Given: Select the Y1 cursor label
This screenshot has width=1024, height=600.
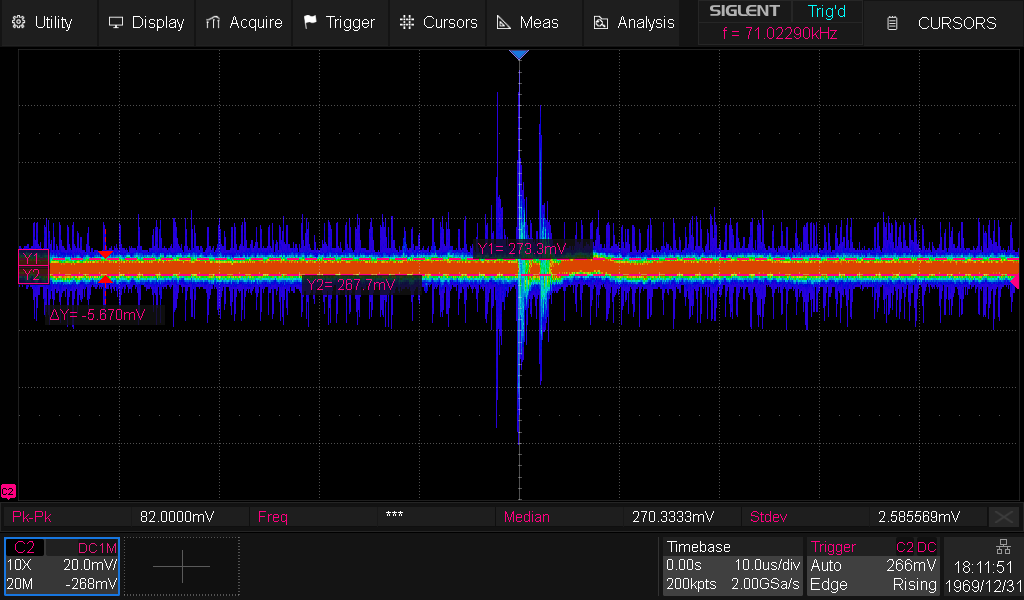Looking at the screenshot, I should tap(31, 258).
